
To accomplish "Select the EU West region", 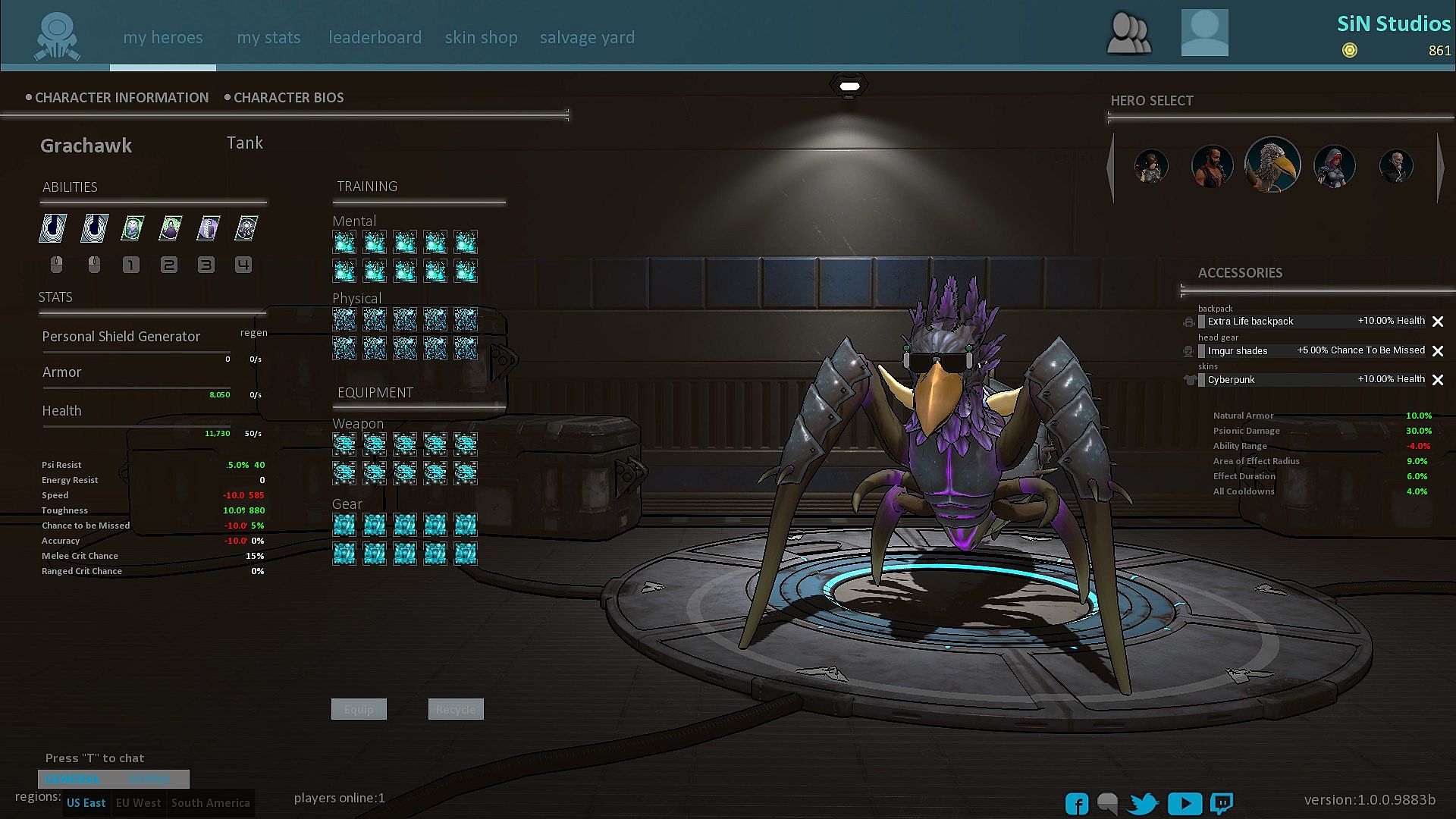I will [x=138, y=802].
